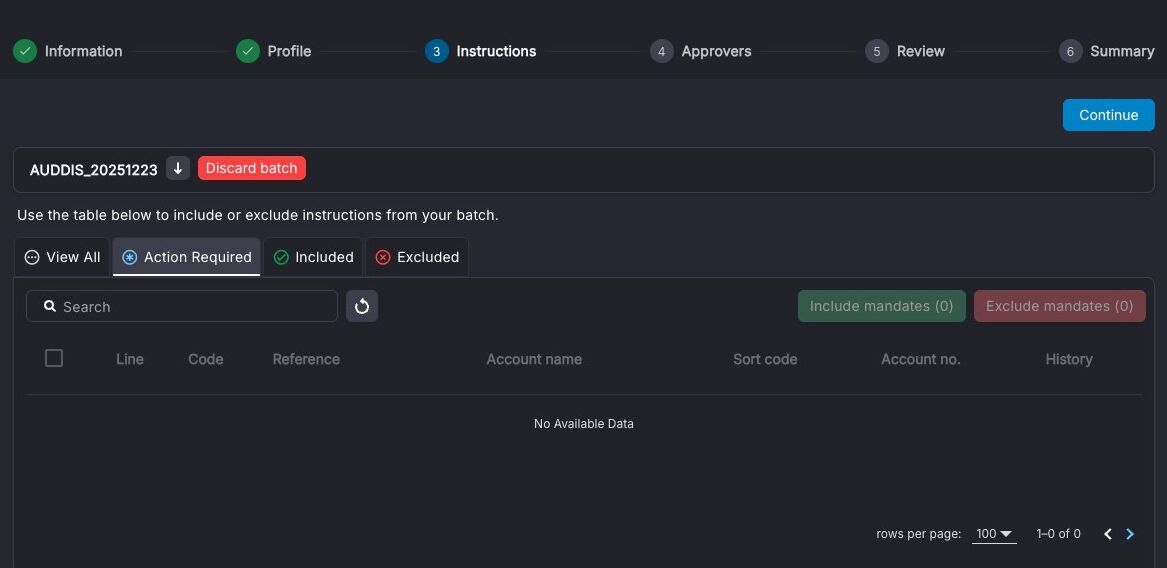Screen dimensions: 1167x568
Task: Click the 1–0 of 0 pagination text
Action: 1058,534
